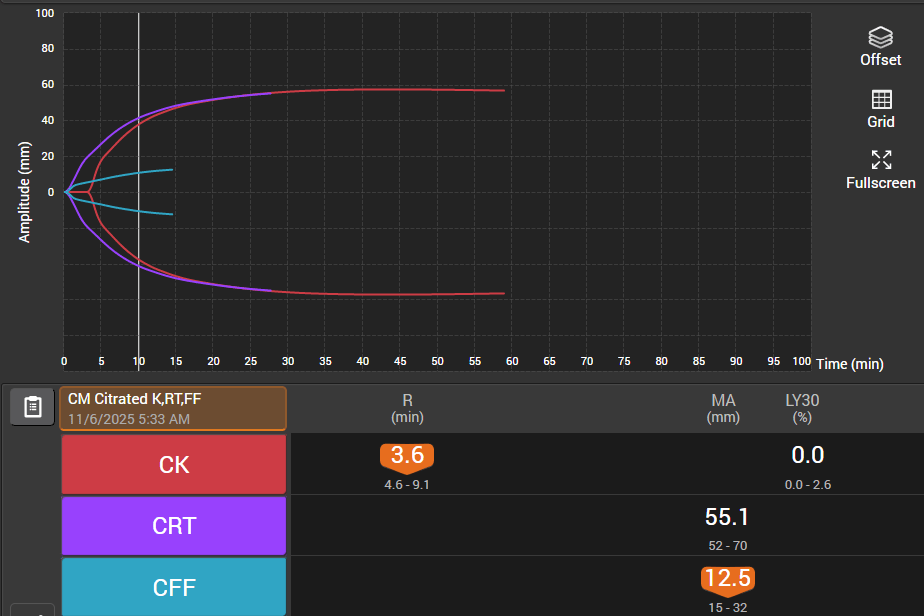Open the chart in Fullscreen
The height and width of the screenshot is (616, 924).
pos(880,160)
